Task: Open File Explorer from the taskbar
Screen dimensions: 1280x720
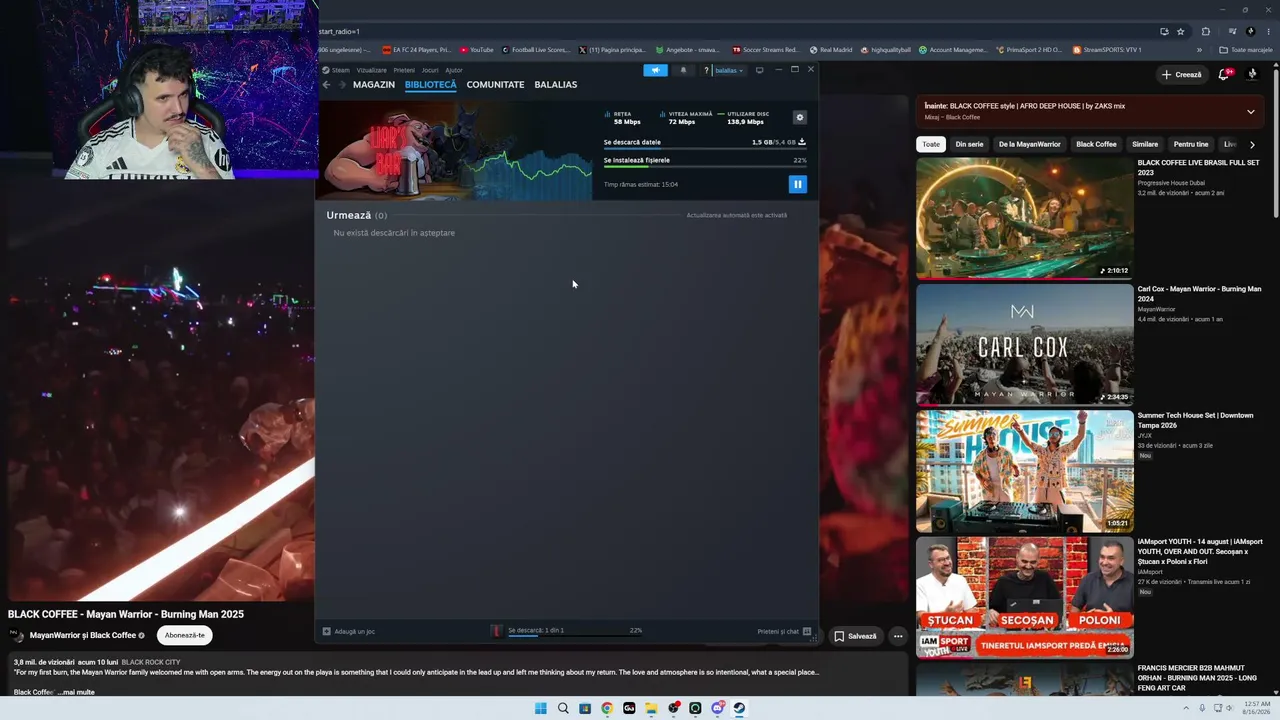Action: [651, 708]
